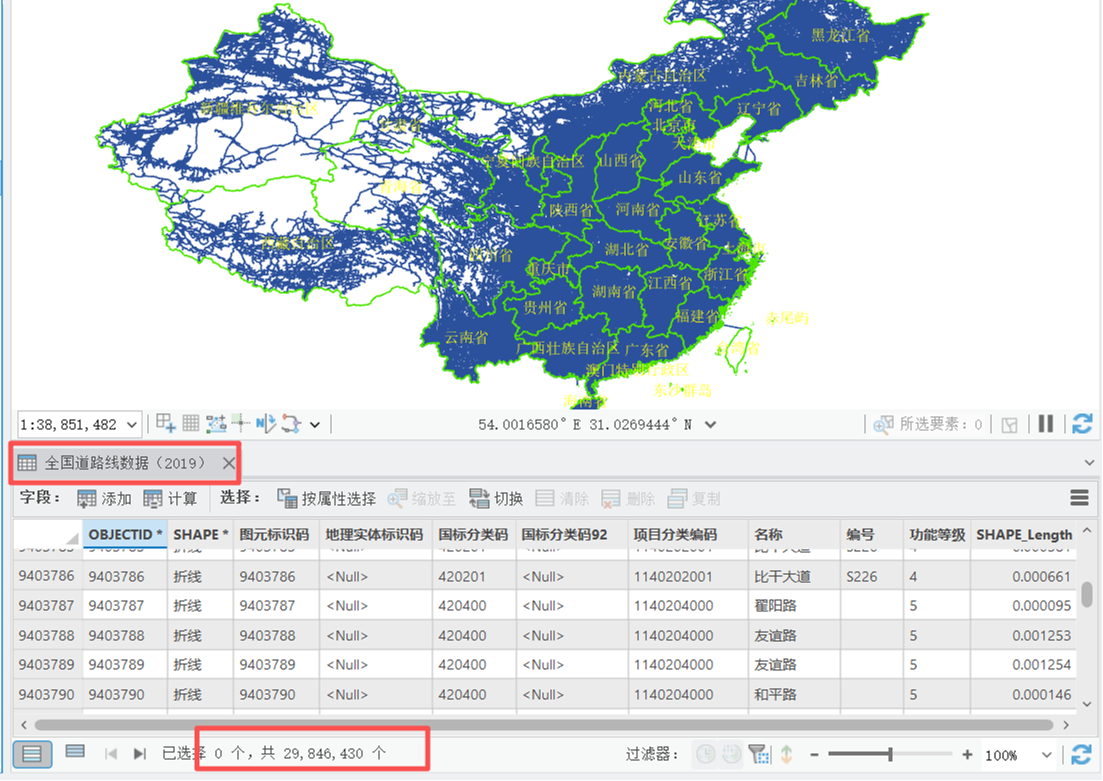The image size is (1103, 781).
Task: Click the 地理实体标识码 column header
Action: (374, 535)
